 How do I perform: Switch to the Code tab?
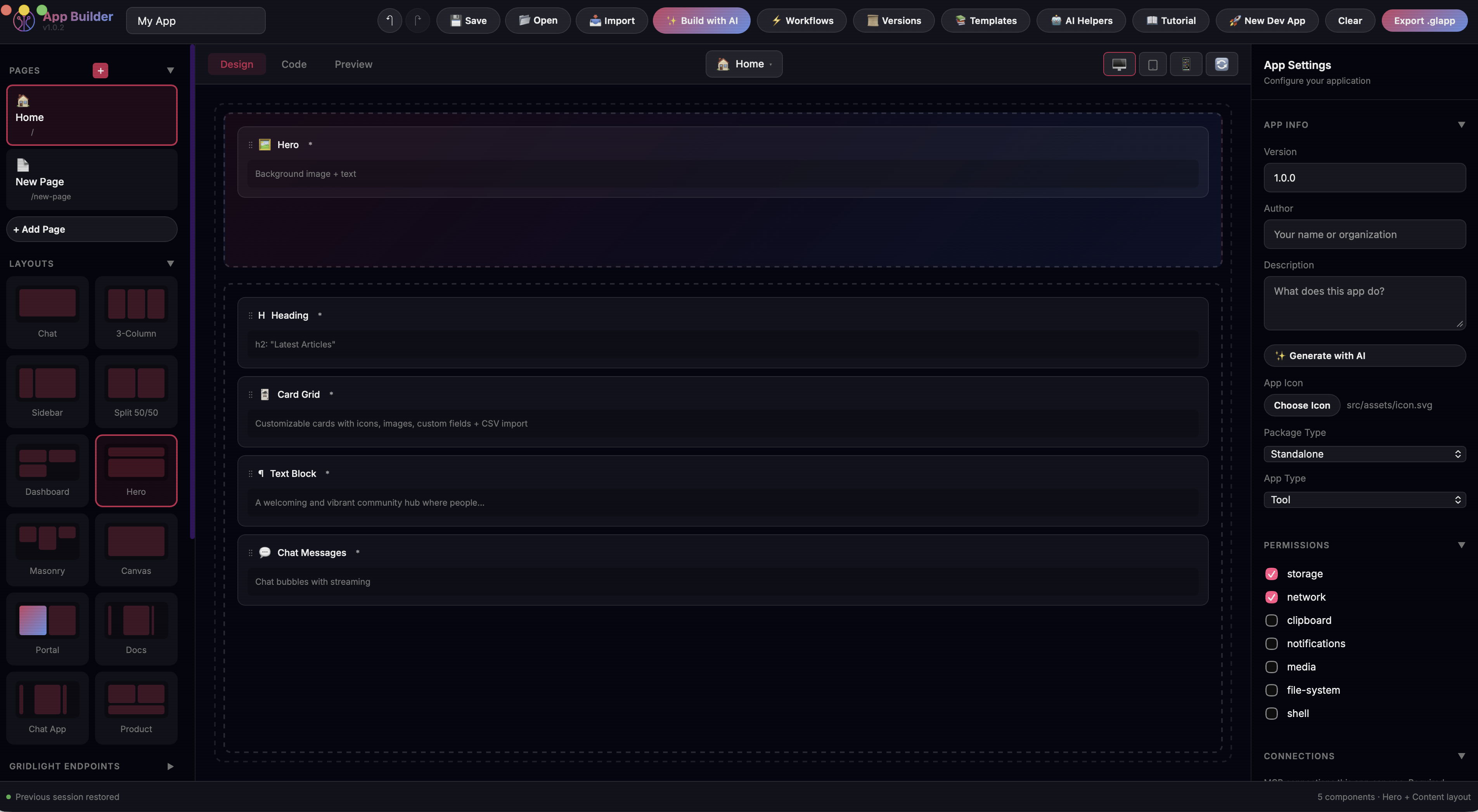[293, 64]
